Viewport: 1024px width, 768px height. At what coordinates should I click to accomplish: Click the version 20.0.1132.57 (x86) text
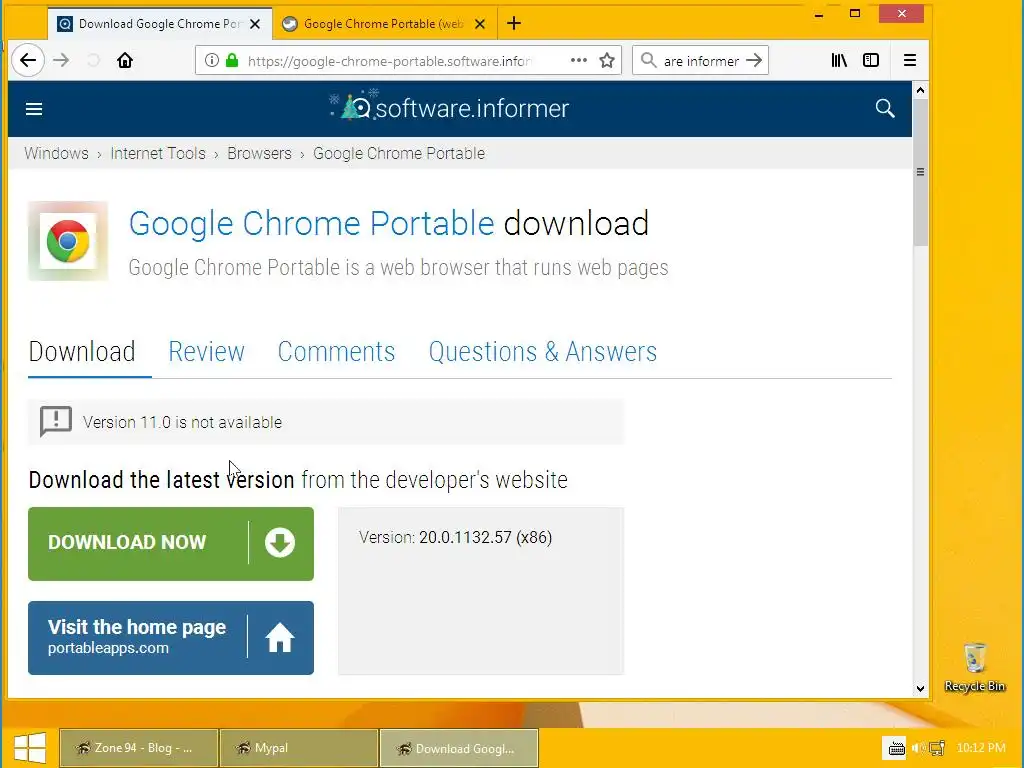pyautogui.click(x=485, y=537)
